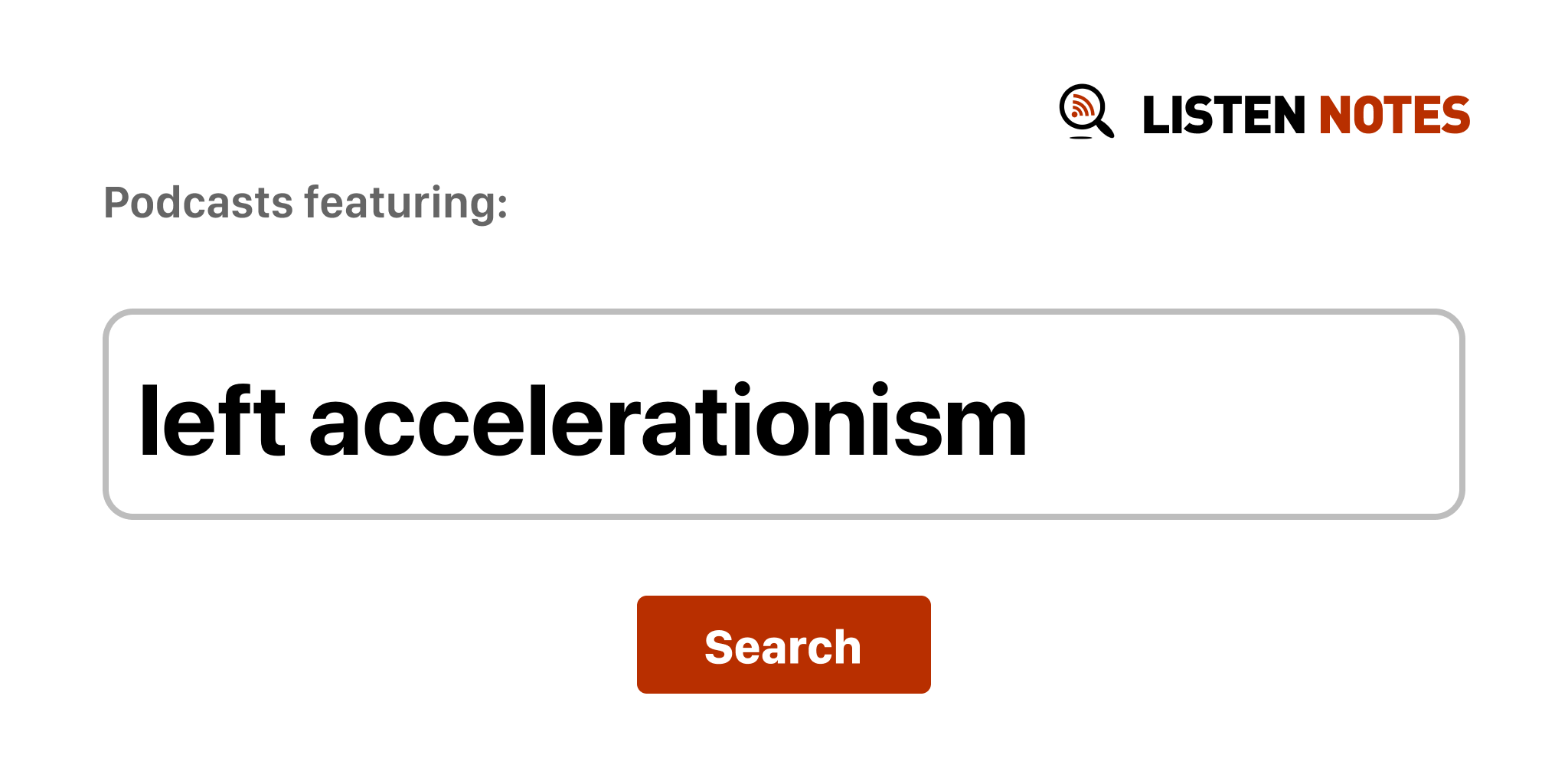Submit the query with the Search button
1568x784 pixels.
tap(783, 645)
